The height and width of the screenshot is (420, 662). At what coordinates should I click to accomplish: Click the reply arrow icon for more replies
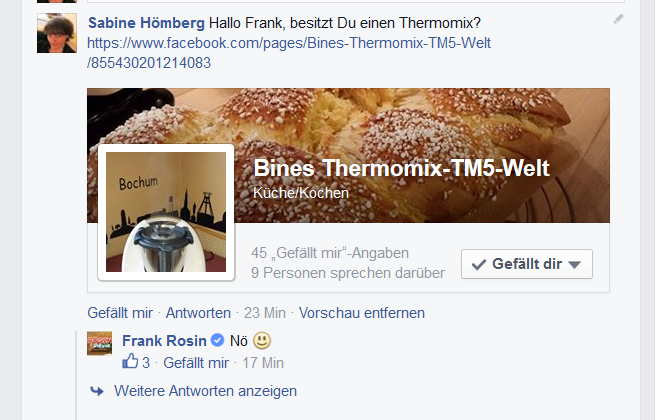[x=97, y=391]
